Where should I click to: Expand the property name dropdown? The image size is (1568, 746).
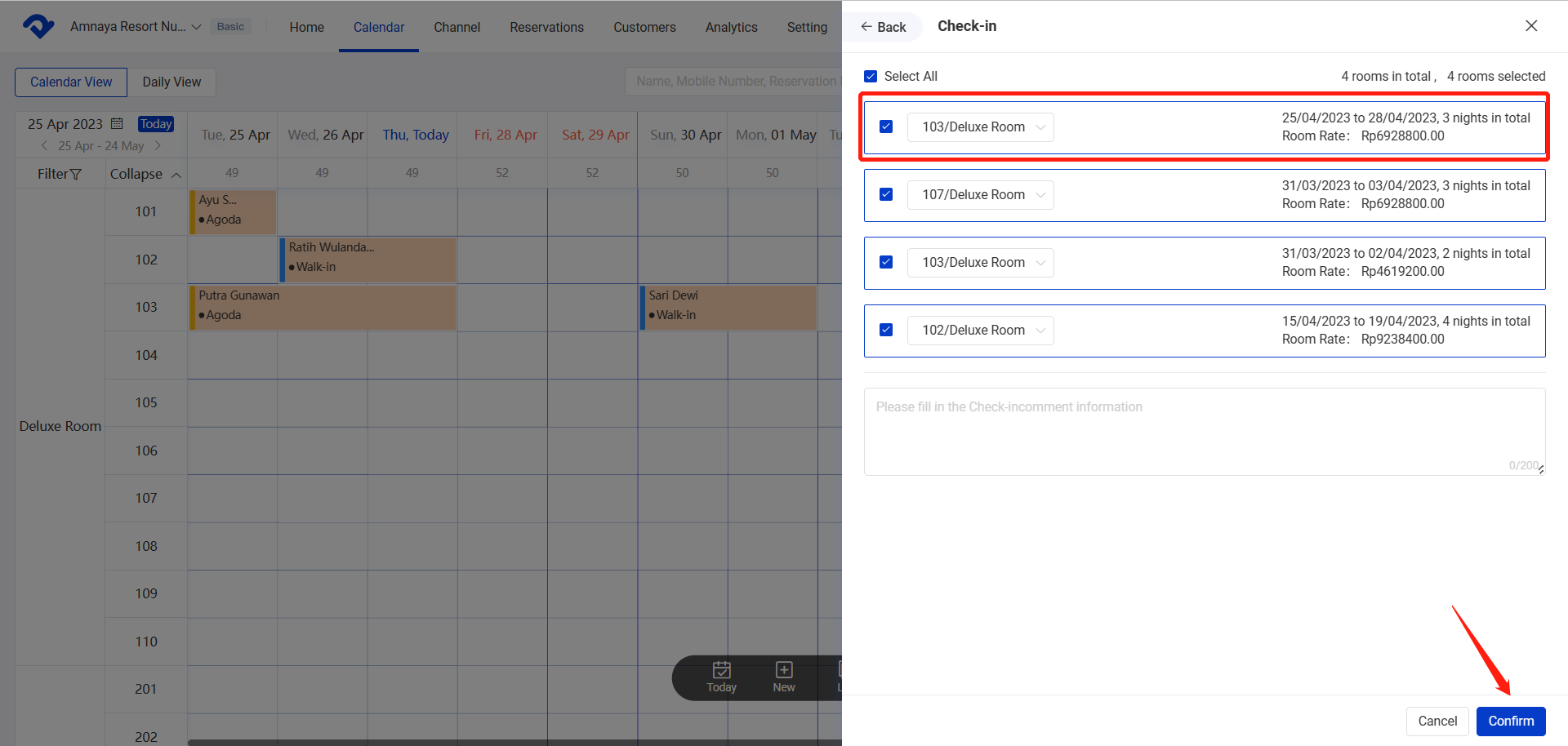click(196, 27)
